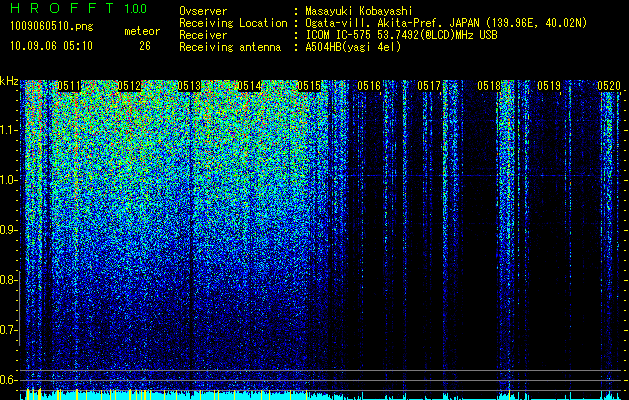Click the 0.8 kHz axis label

[9, 280]
